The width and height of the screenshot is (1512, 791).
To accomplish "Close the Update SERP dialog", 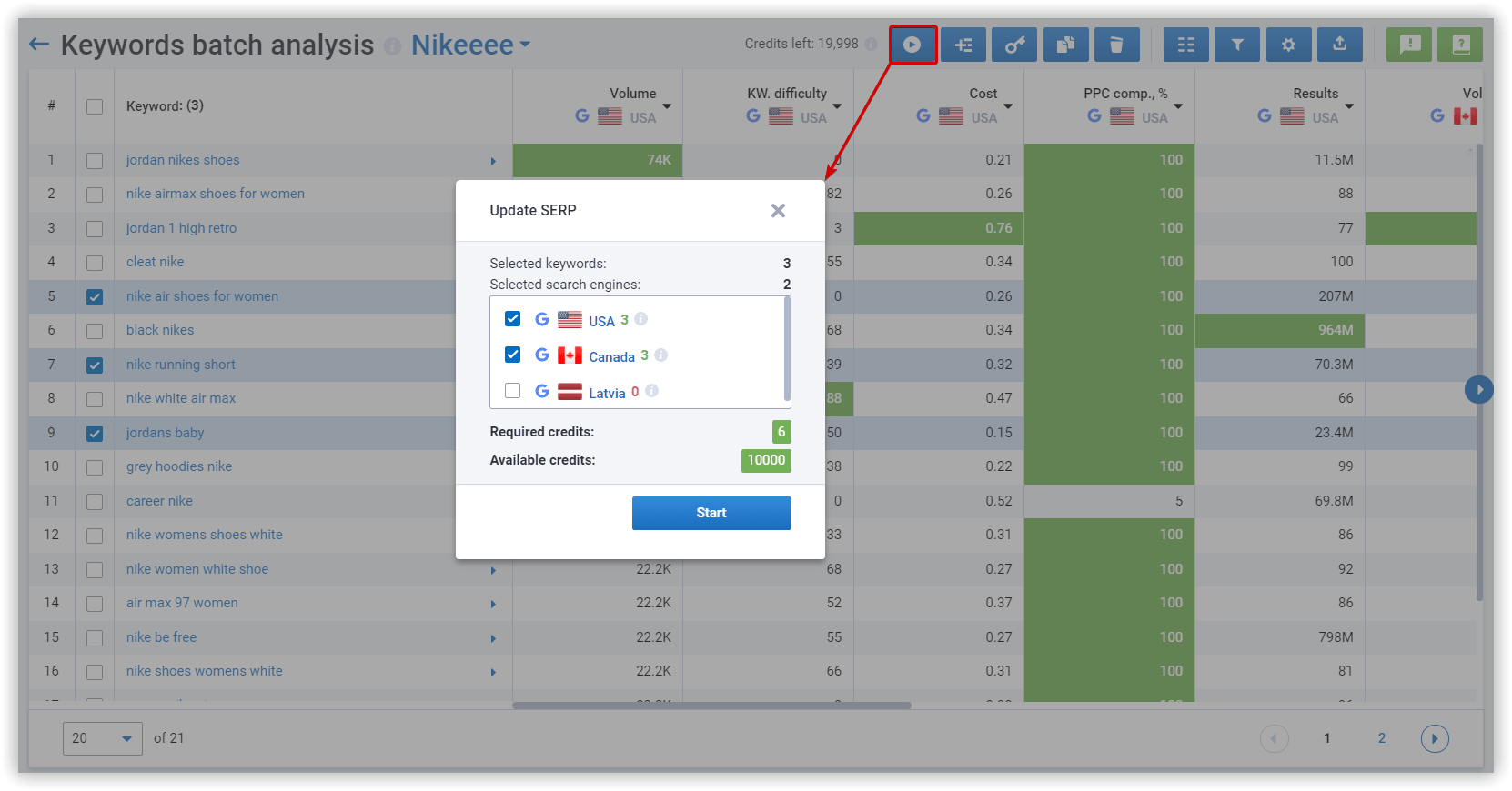I will (778, 211).
